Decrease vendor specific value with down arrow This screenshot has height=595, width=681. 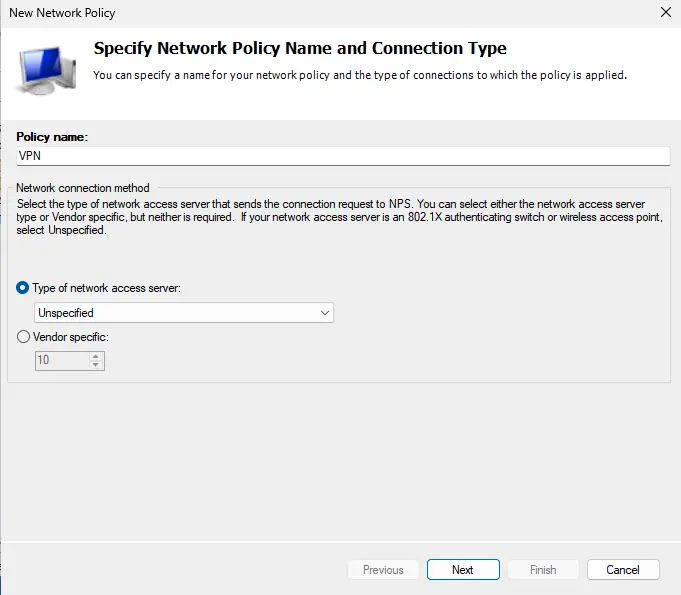click(x=96, y=365)
